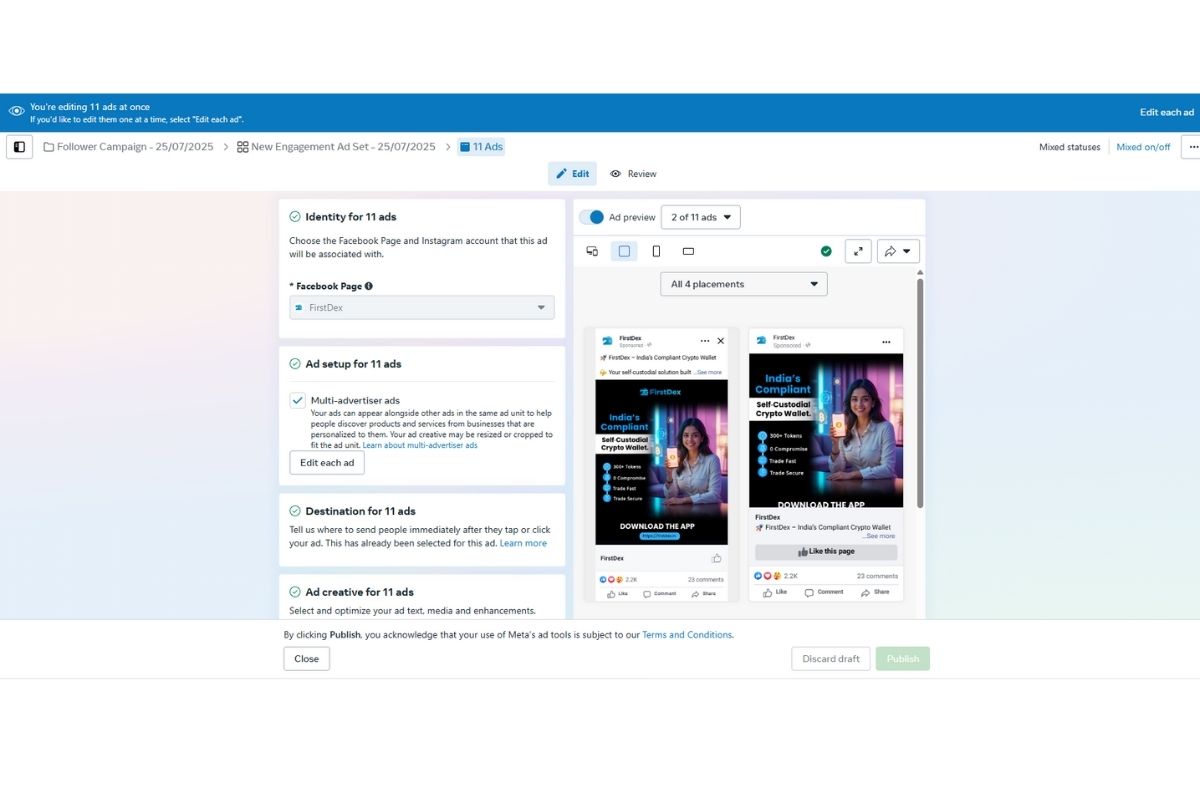Click Share under the right ad preview

(876, 592)
